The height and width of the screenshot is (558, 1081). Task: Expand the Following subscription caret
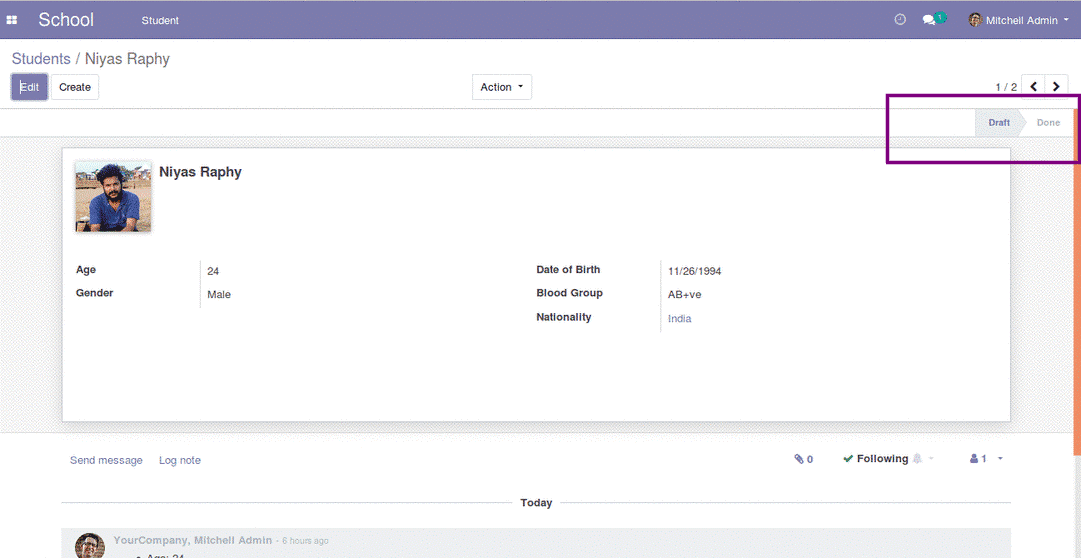point(931,459)
